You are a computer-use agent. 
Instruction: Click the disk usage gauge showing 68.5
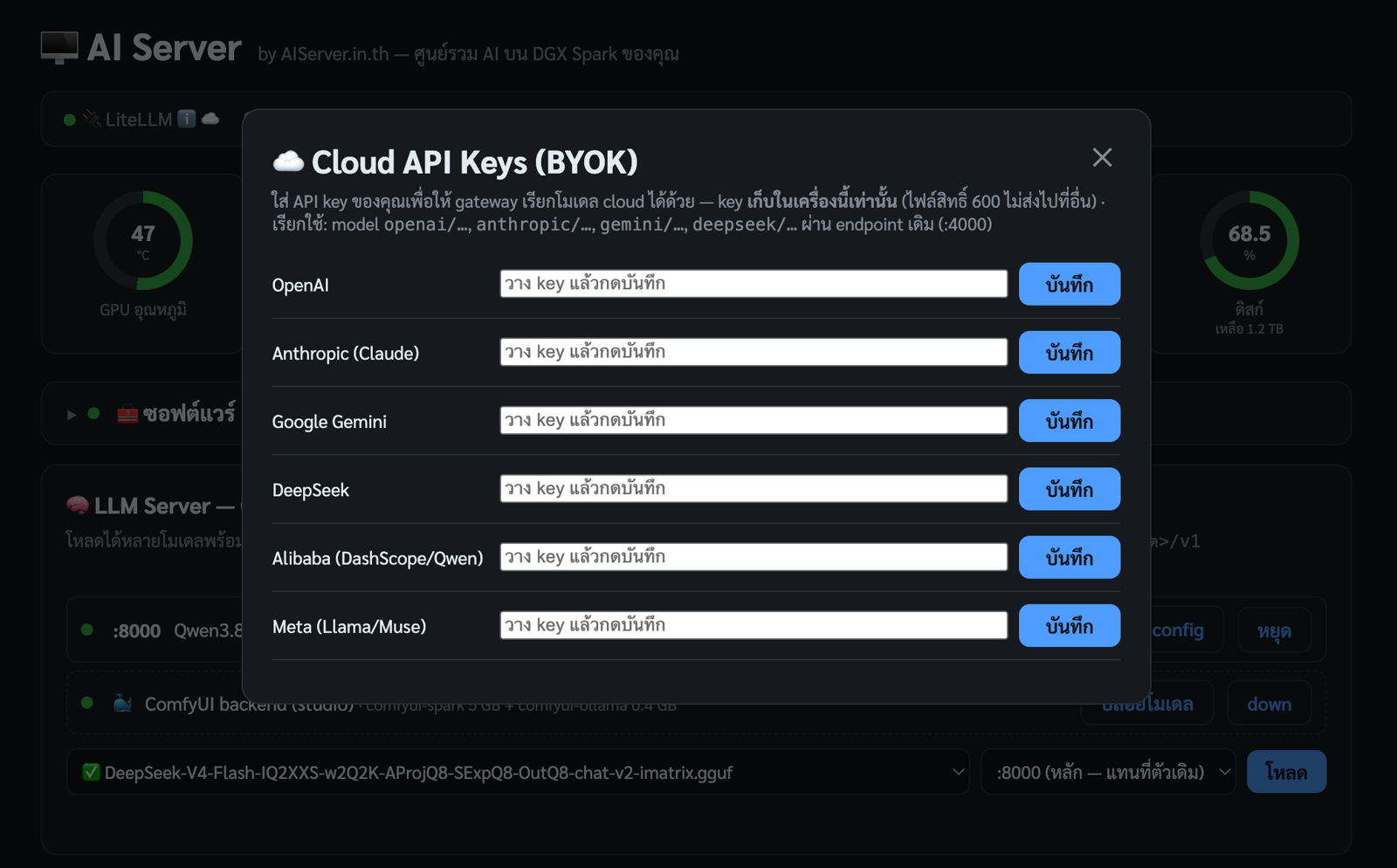pyautogui.click(x=1249, y=240)
